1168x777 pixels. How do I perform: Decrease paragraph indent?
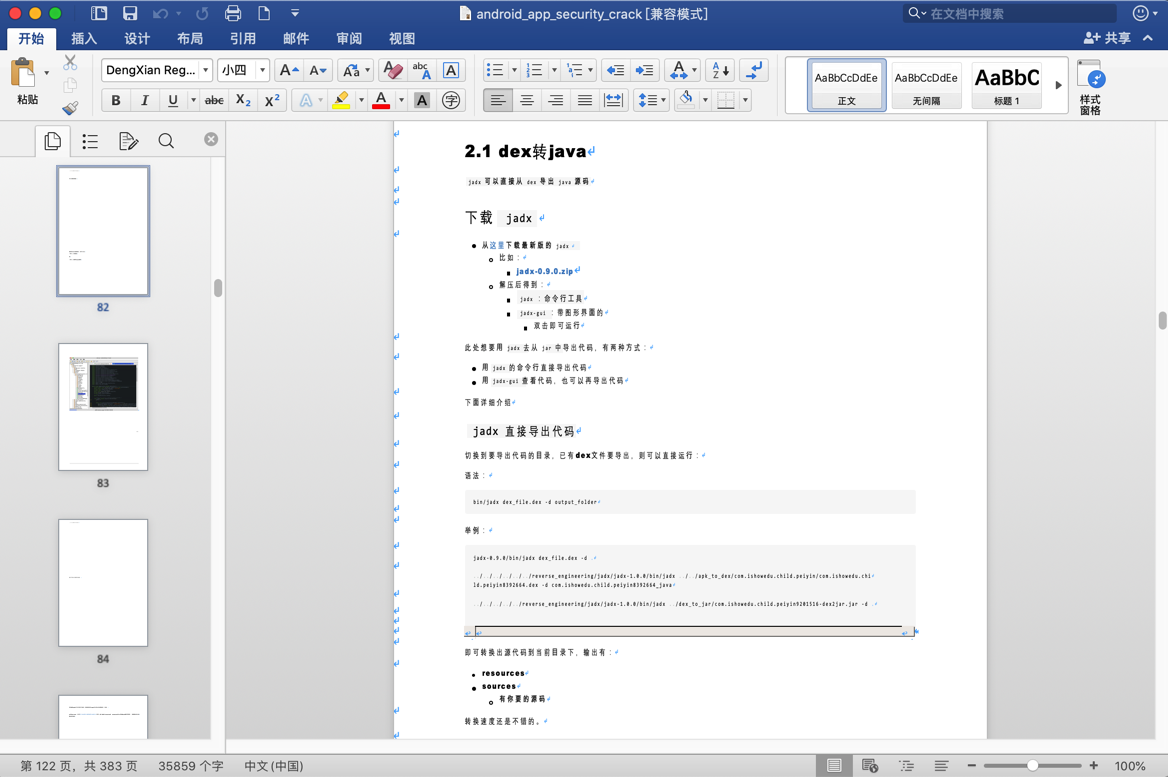(x=615, y=70)
